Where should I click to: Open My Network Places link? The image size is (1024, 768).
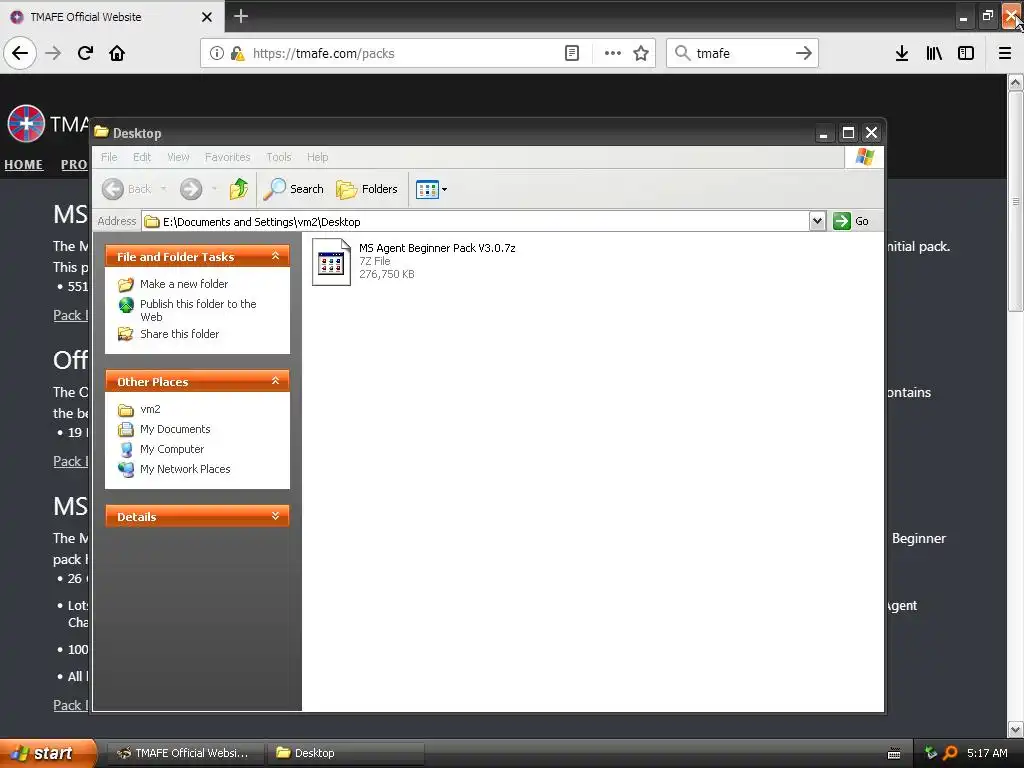point(174,469)
